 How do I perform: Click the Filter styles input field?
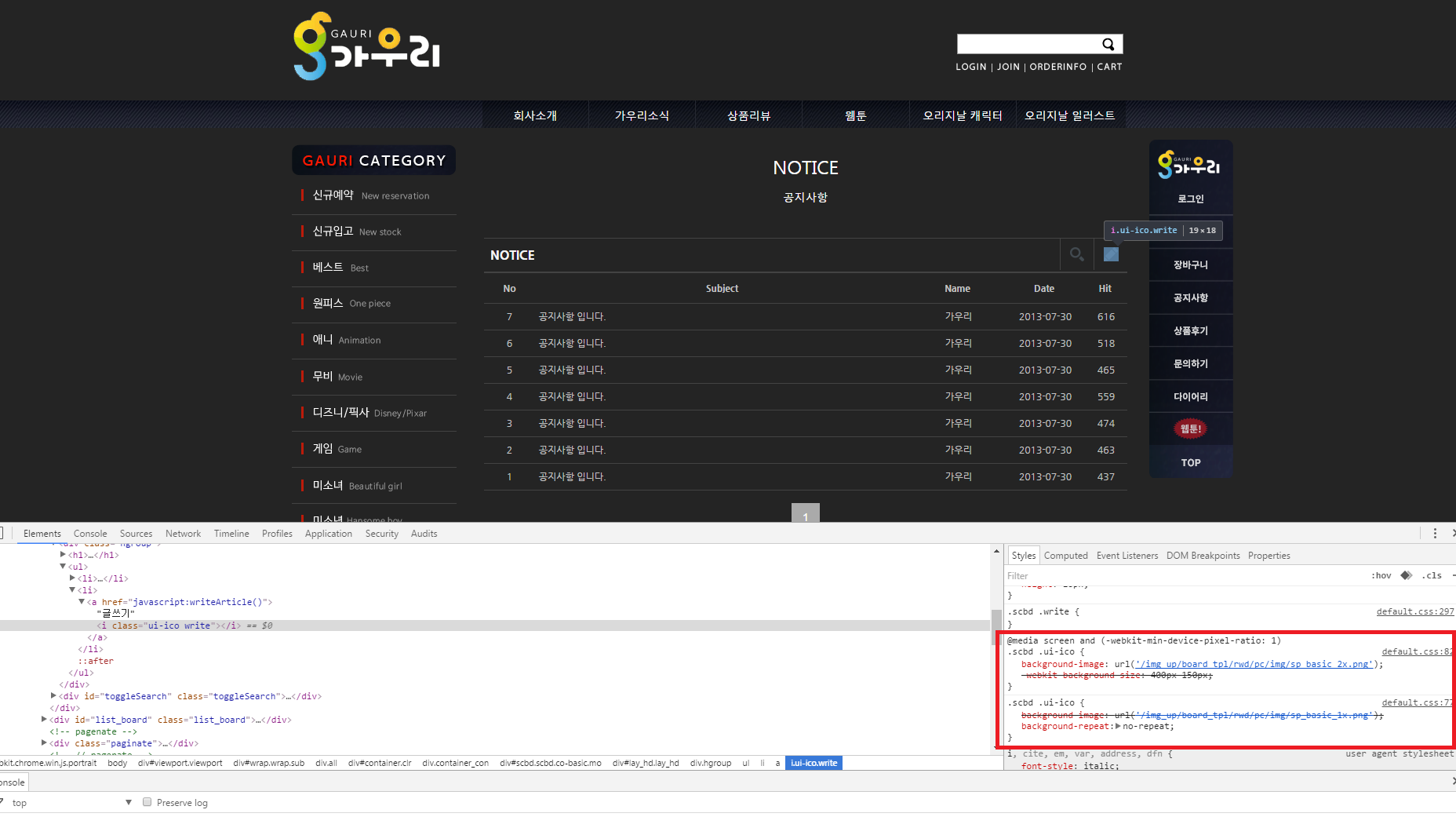[x=1185, y=575]
